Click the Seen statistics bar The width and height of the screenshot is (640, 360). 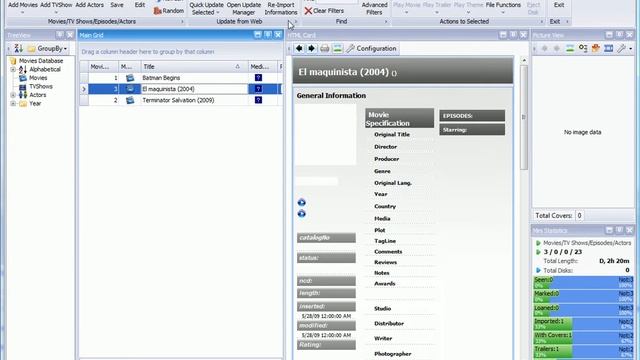pos(584,282)
